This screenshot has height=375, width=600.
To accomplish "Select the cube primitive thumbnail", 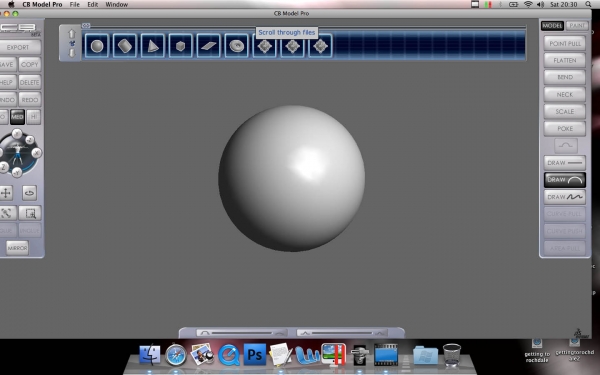I will (x=181, y=46).
